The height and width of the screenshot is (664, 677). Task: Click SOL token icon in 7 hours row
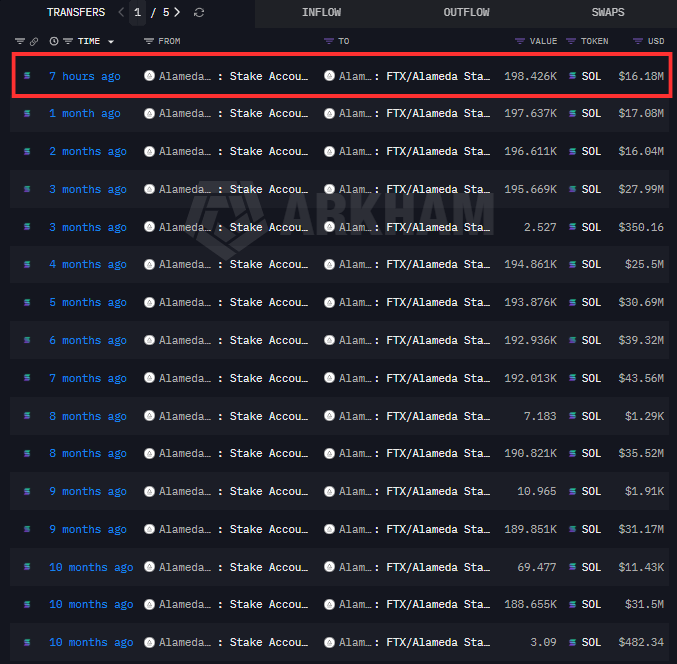[573, 76]
